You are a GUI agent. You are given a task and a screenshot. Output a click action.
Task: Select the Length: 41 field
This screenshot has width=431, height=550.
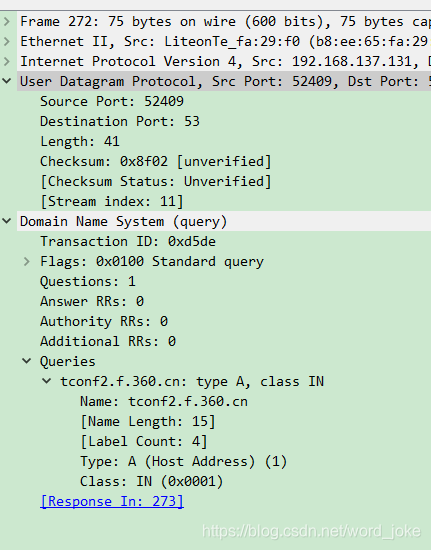pyautogui.click(x=80, y=141)
